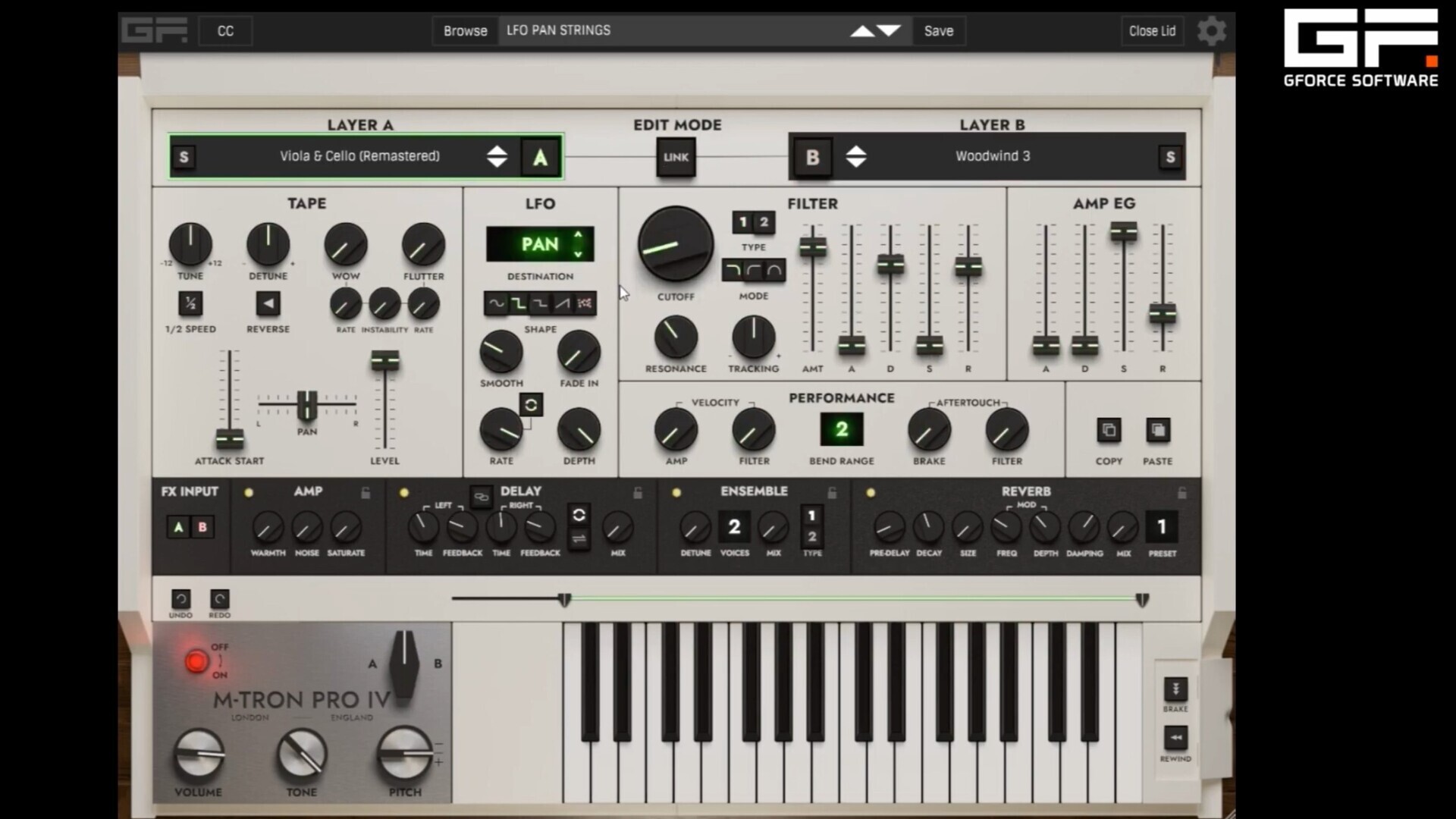Screen dimensions: 1456x819
Task: Click the tape Level slider handle
Action: pos(384,361)
